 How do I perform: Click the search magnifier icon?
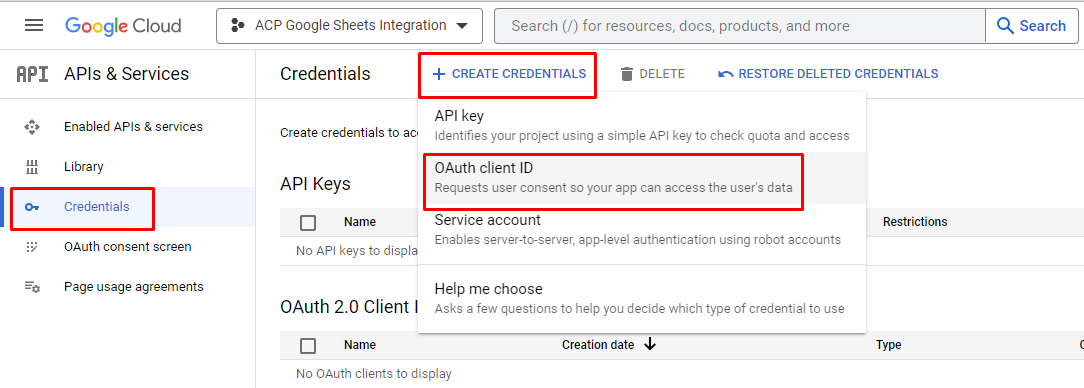(1005, 26)
